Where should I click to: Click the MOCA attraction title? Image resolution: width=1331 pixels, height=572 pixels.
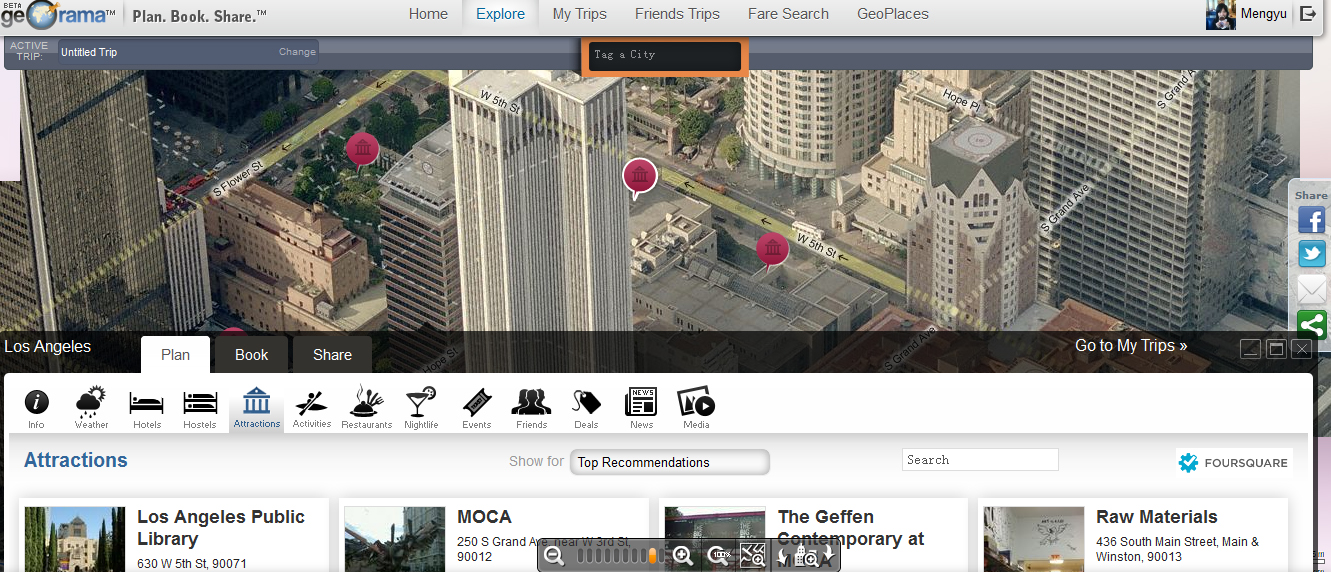point(484,517)
